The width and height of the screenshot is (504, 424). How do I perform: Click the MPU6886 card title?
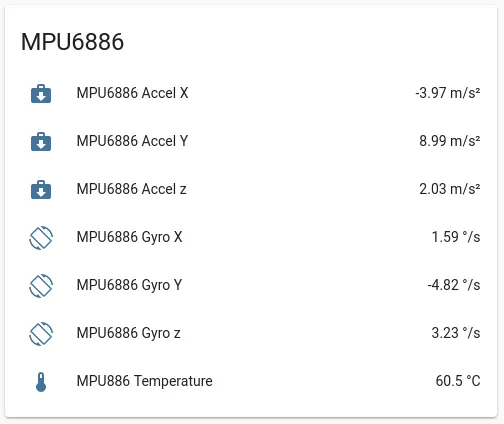tap(72, 42)
